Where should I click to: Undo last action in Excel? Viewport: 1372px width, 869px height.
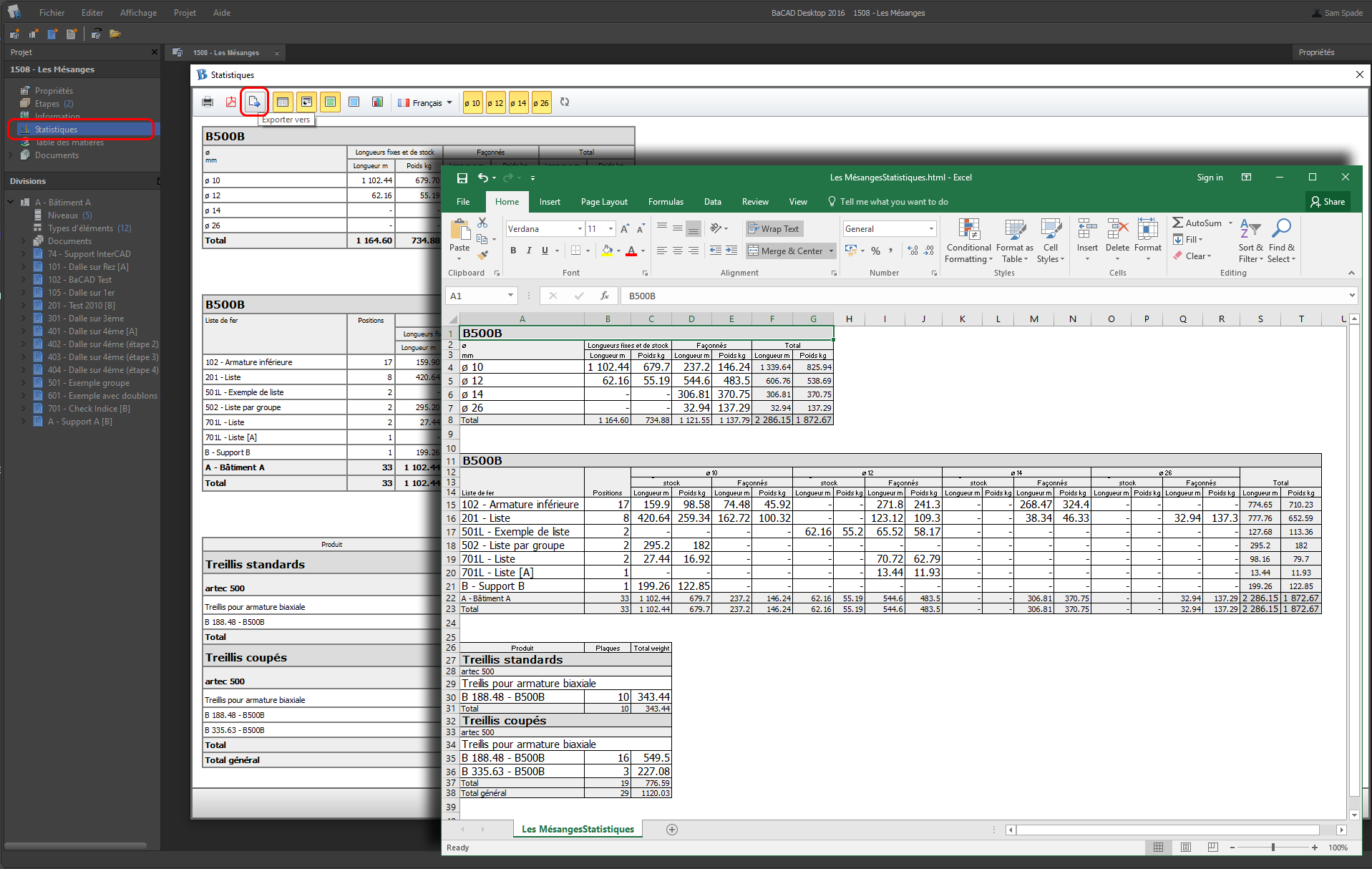coord(484,178)
